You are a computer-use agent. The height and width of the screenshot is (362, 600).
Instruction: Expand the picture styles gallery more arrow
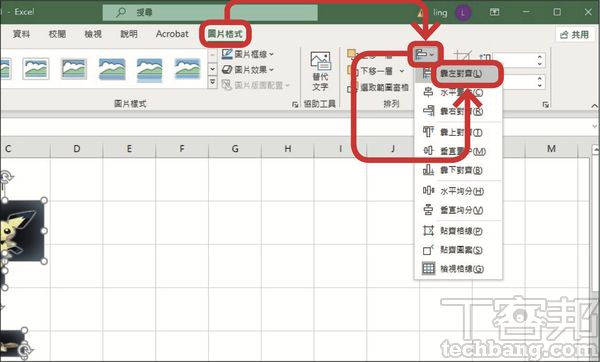[212, 83]
